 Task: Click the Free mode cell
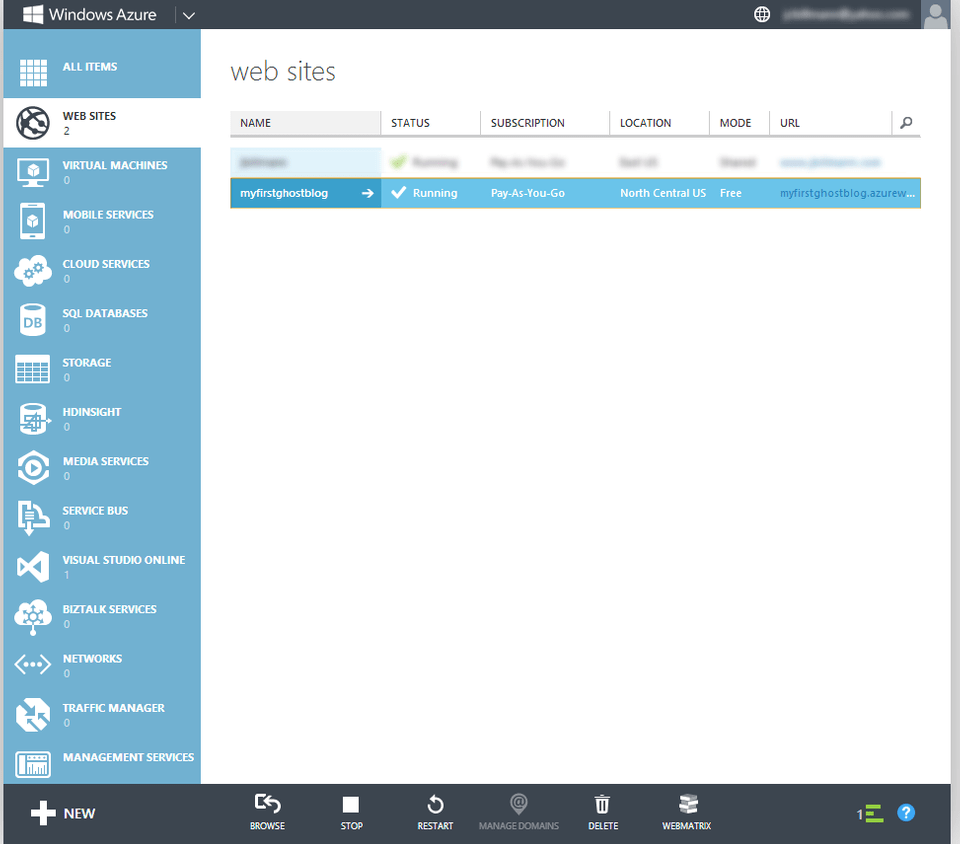[730, 193]
